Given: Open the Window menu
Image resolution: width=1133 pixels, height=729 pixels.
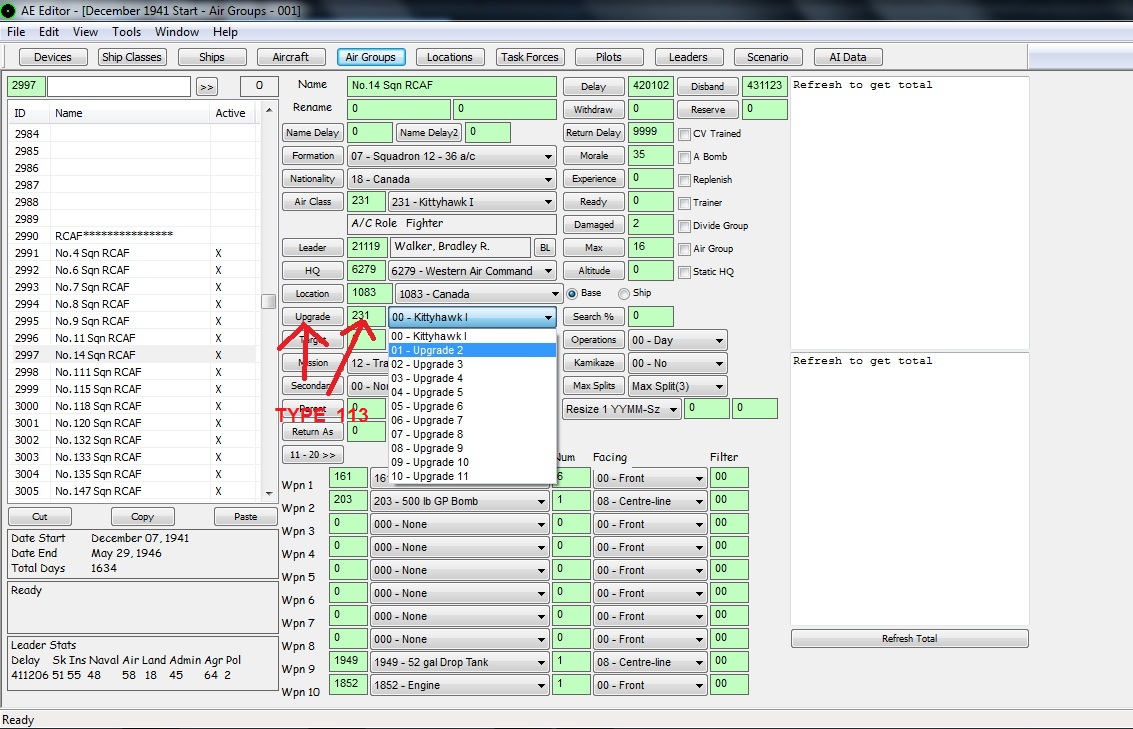Looking at the screenshot, I should tap(177, 32).
